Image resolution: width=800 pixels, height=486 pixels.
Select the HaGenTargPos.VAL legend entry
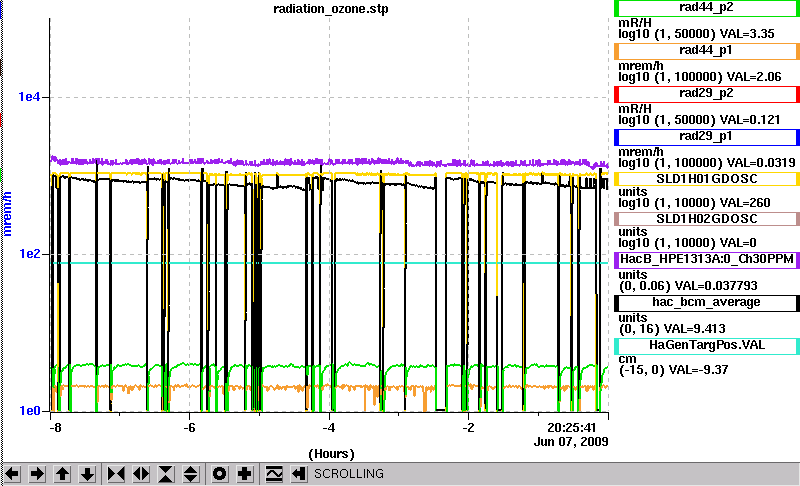(707, 346)
